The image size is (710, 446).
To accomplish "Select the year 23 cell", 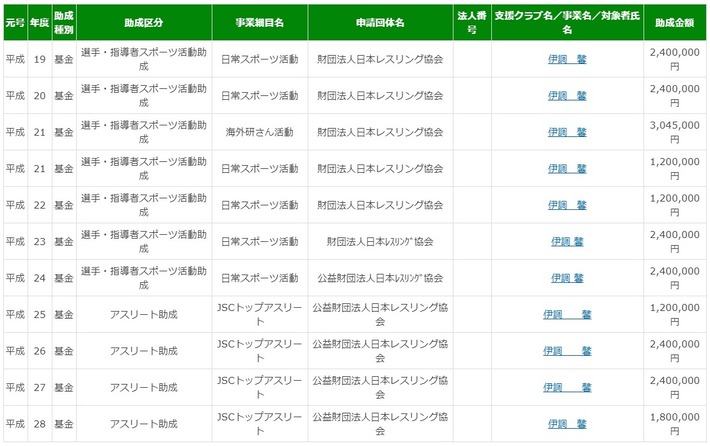I will 39,242.
